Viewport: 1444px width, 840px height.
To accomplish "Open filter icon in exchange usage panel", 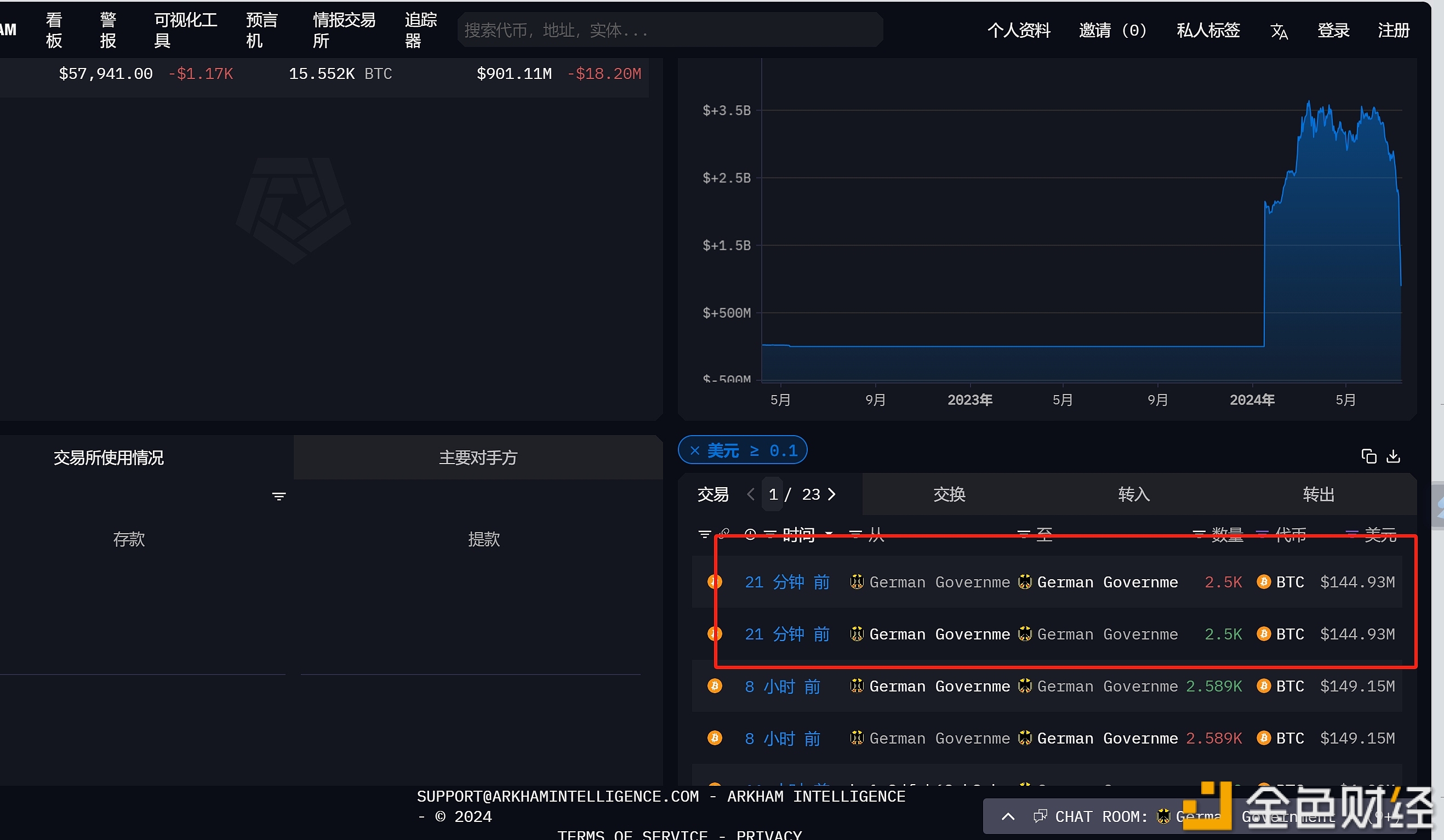I will 278,496.
